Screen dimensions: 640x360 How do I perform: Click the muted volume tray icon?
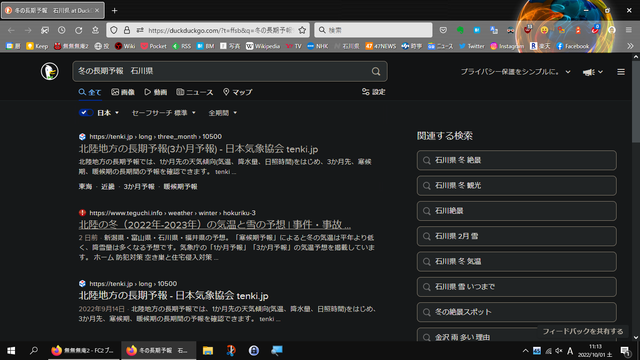559,351
